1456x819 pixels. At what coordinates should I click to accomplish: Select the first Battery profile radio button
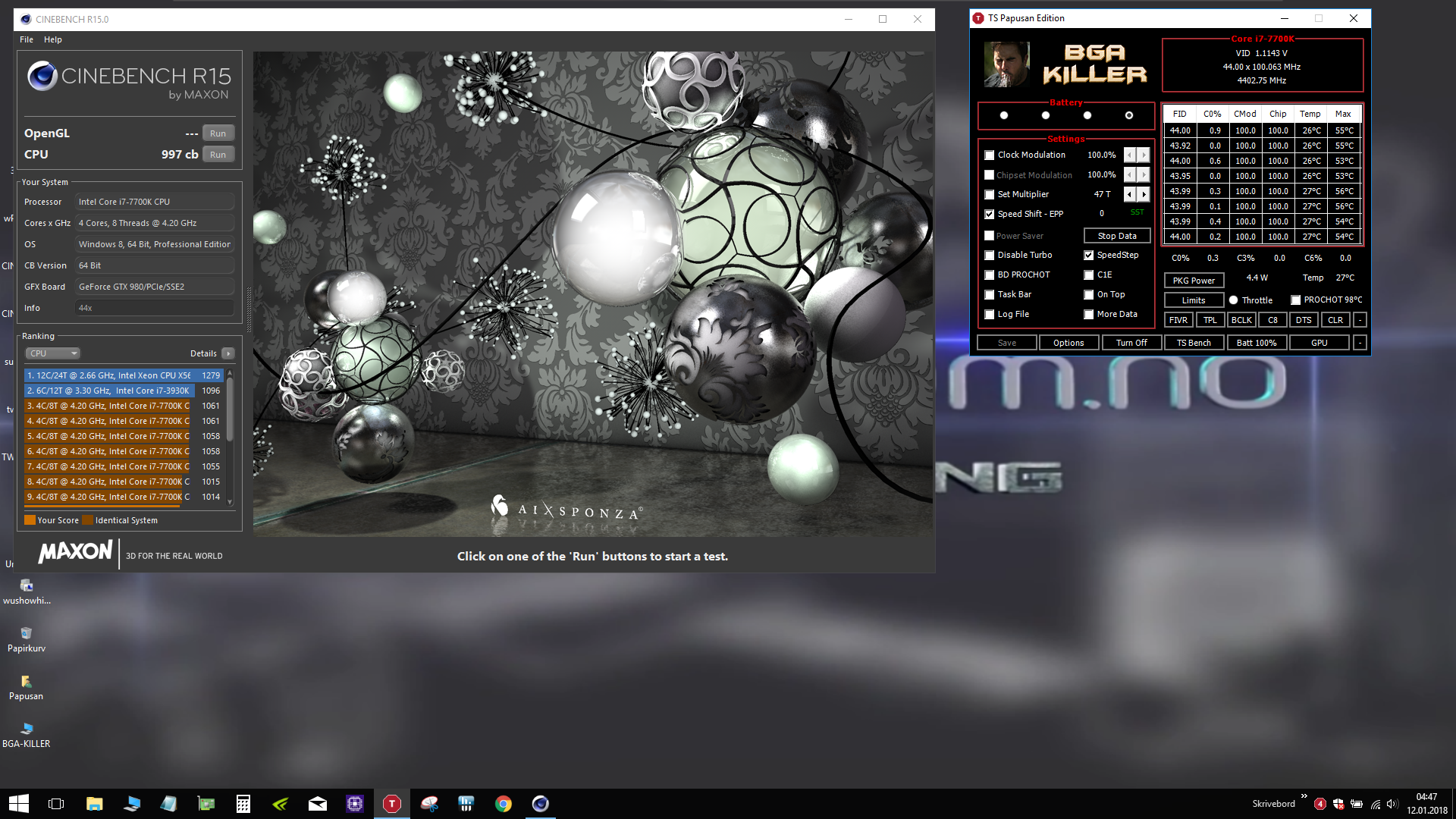1004,115
